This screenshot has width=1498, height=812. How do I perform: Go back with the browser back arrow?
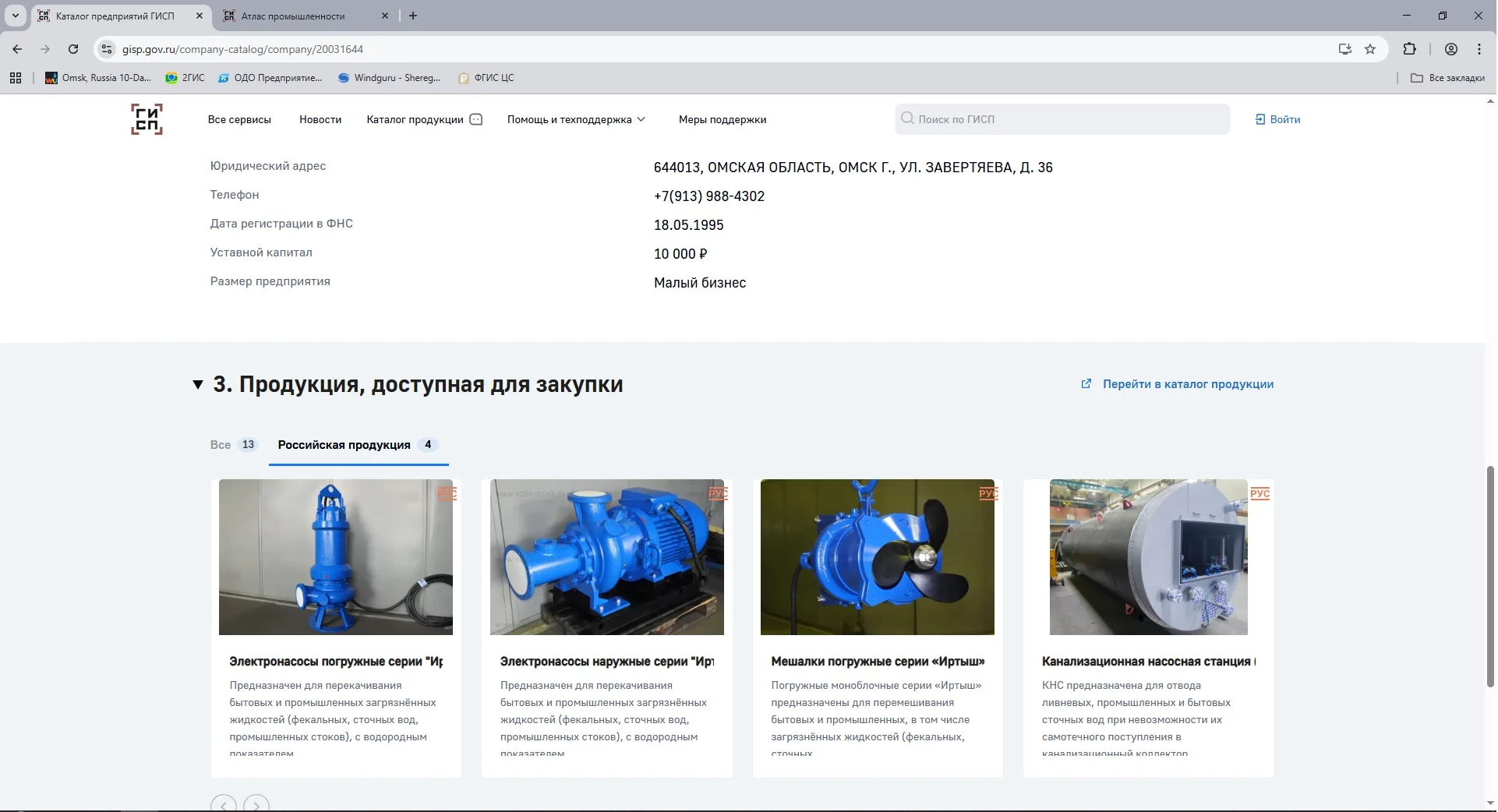pyautogui.click(x=16, y=49)
